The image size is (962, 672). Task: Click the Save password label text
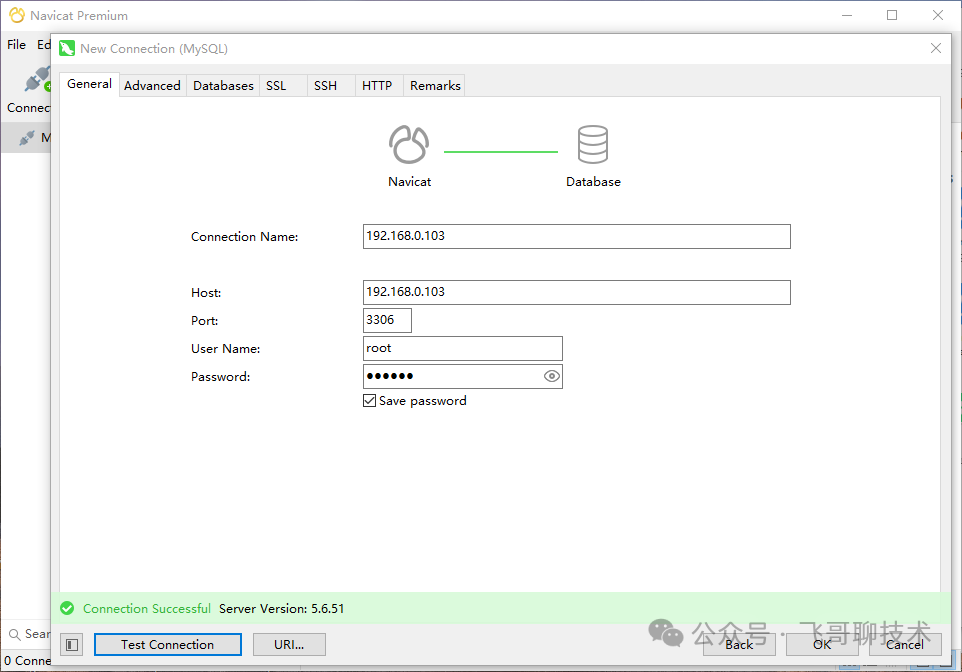[x=423, y=401]
